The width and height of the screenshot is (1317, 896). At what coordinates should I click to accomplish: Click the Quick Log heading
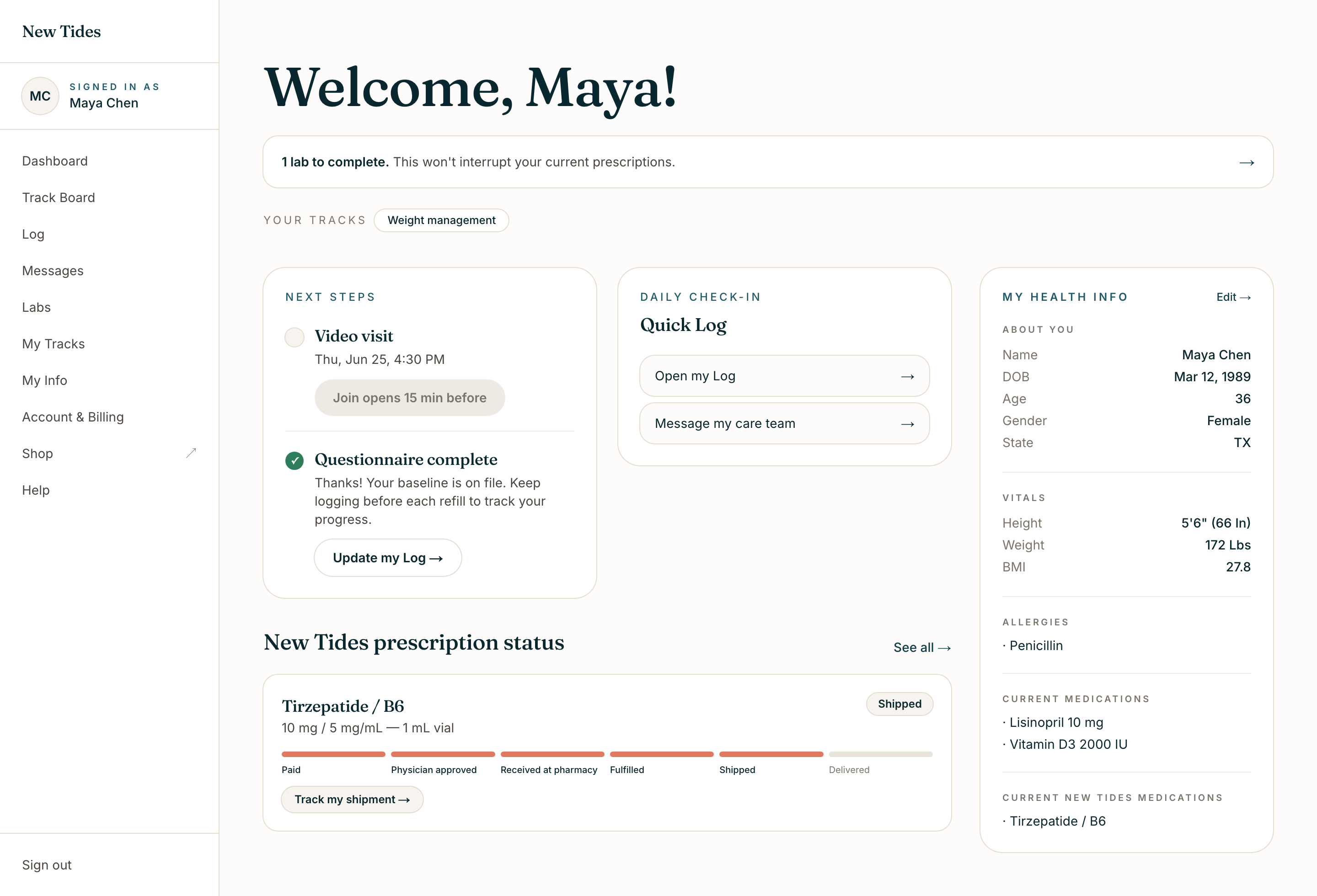pyautogui.click(x=684, y=325)
